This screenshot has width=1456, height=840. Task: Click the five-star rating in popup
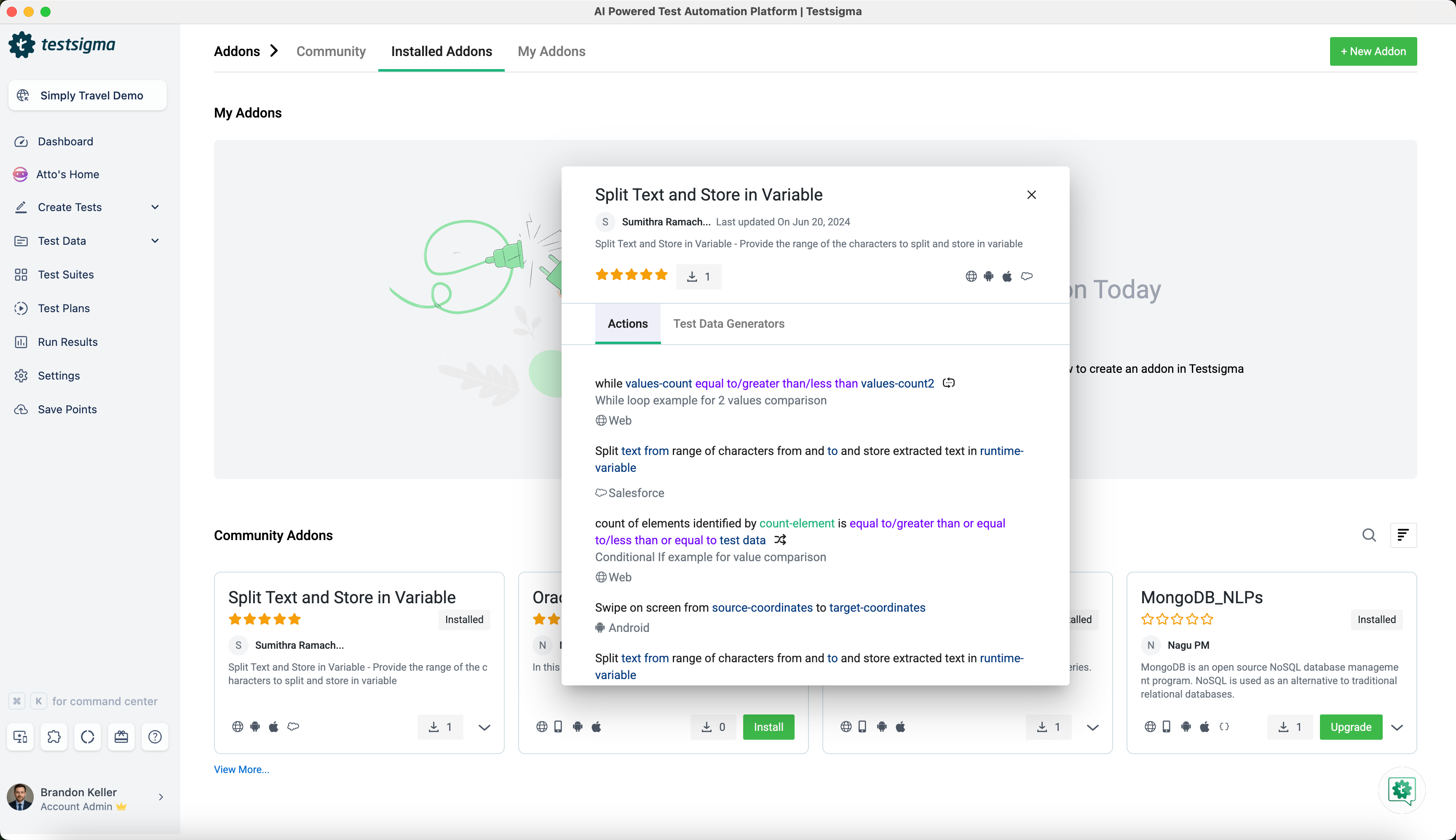[x=631, y=275]
